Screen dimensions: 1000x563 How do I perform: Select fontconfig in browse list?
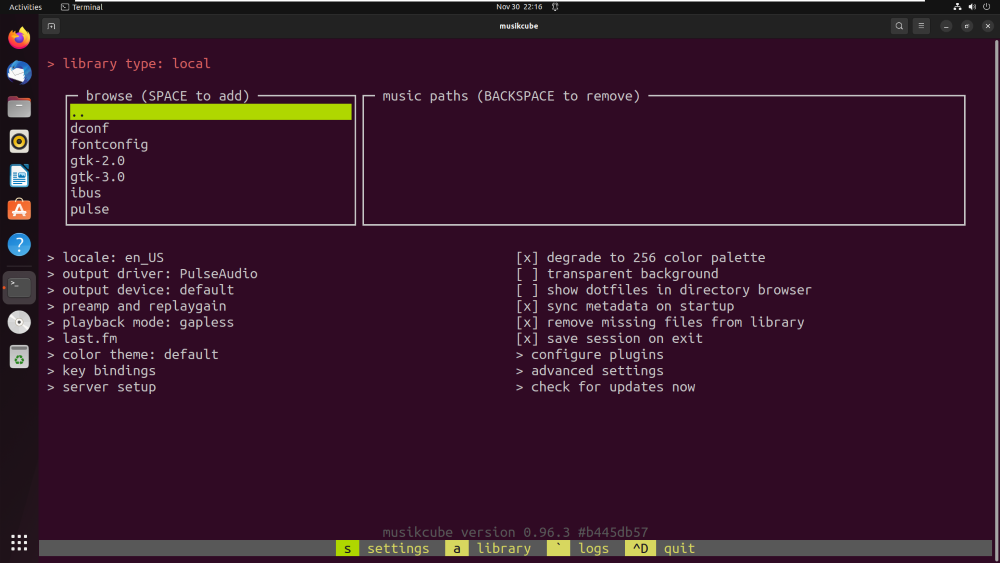click(x=210, y=145)
